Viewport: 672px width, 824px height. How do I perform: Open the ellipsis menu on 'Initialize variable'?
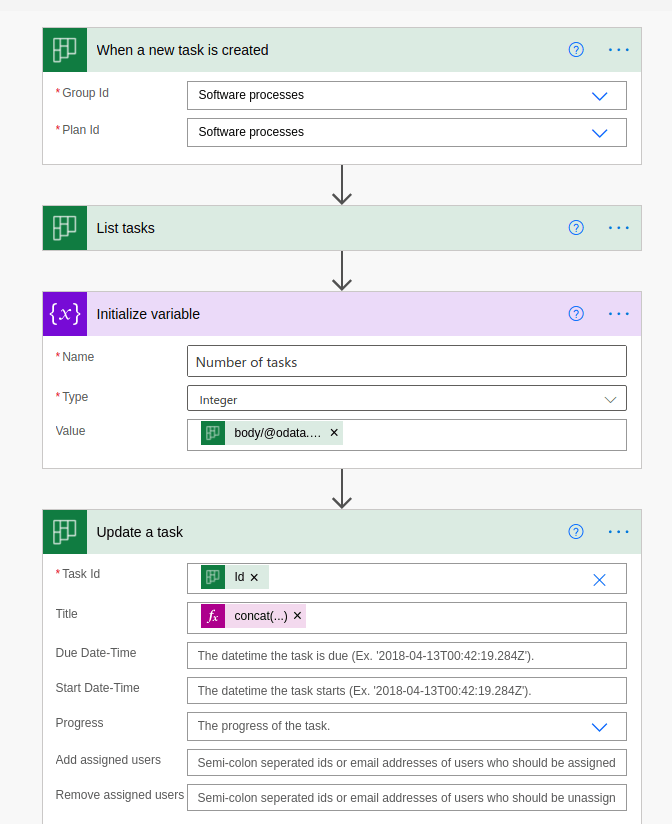click(618, 313)
